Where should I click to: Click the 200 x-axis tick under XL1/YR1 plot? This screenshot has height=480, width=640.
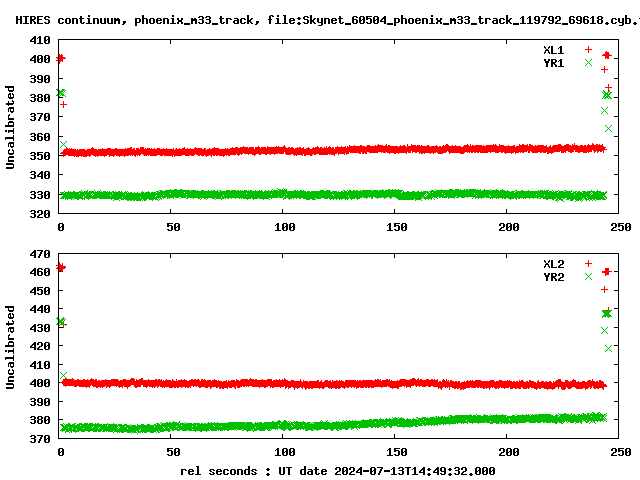point(509,227)
